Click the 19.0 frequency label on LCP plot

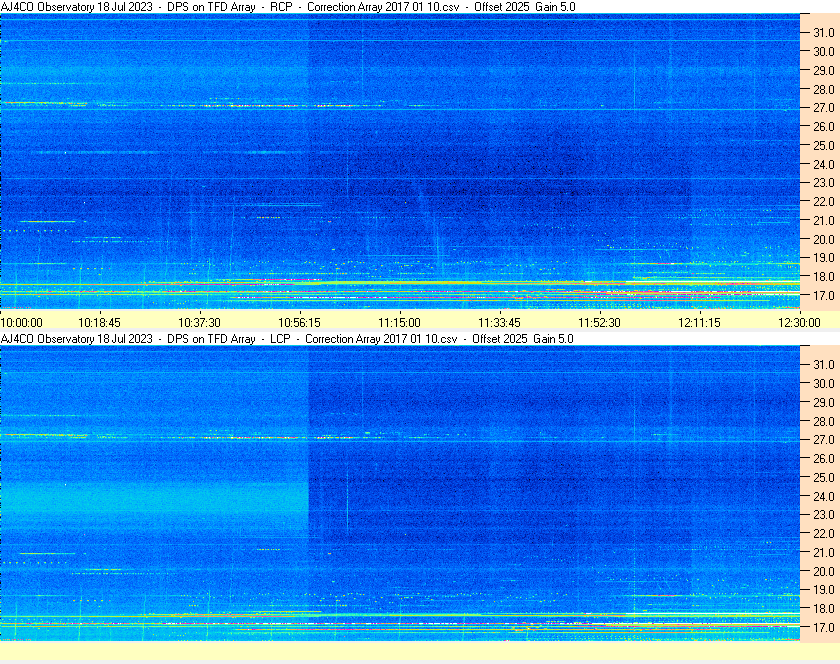824,590
